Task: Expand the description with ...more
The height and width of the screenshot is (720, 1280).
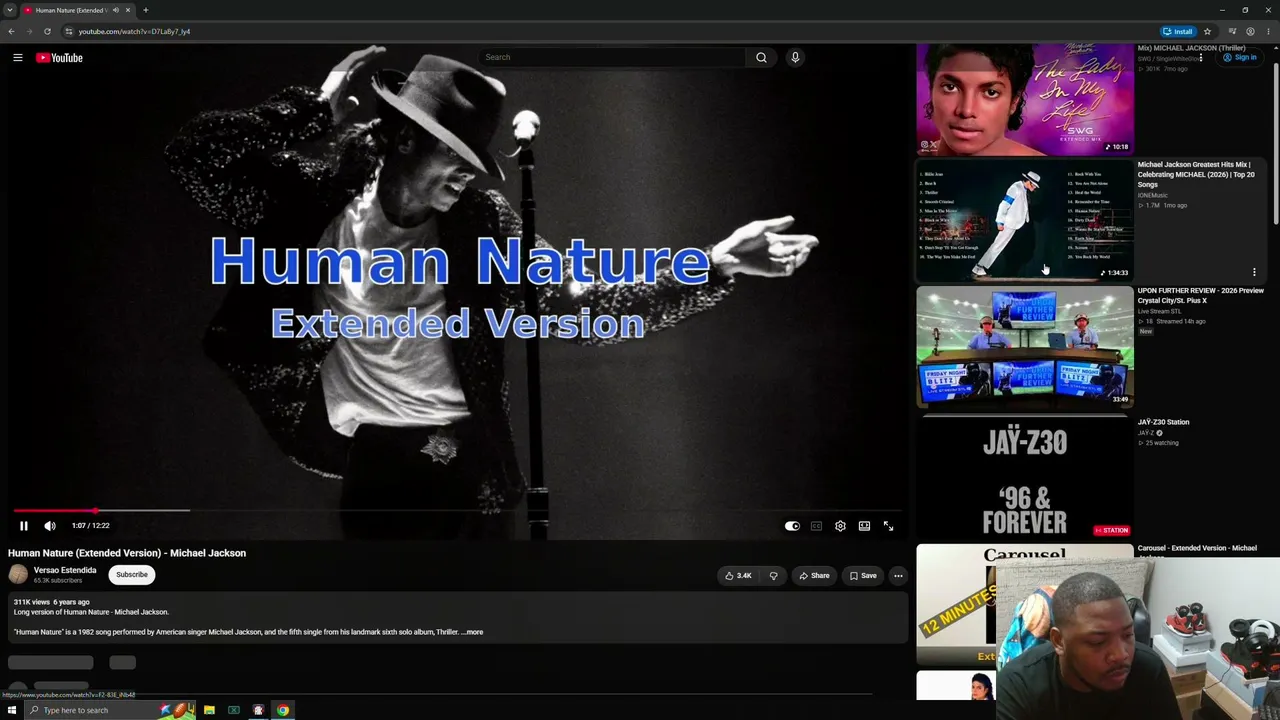Action: tap(473, 632)
